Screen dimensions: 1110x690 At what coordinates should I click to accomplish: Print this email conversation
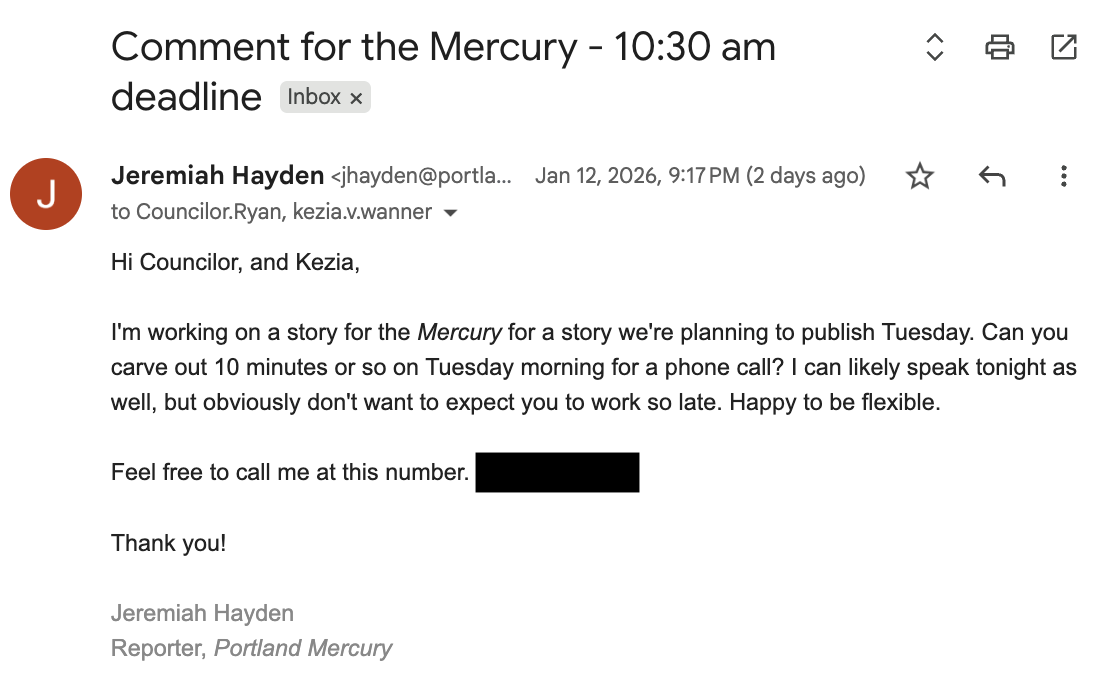[x=999, y=46]
